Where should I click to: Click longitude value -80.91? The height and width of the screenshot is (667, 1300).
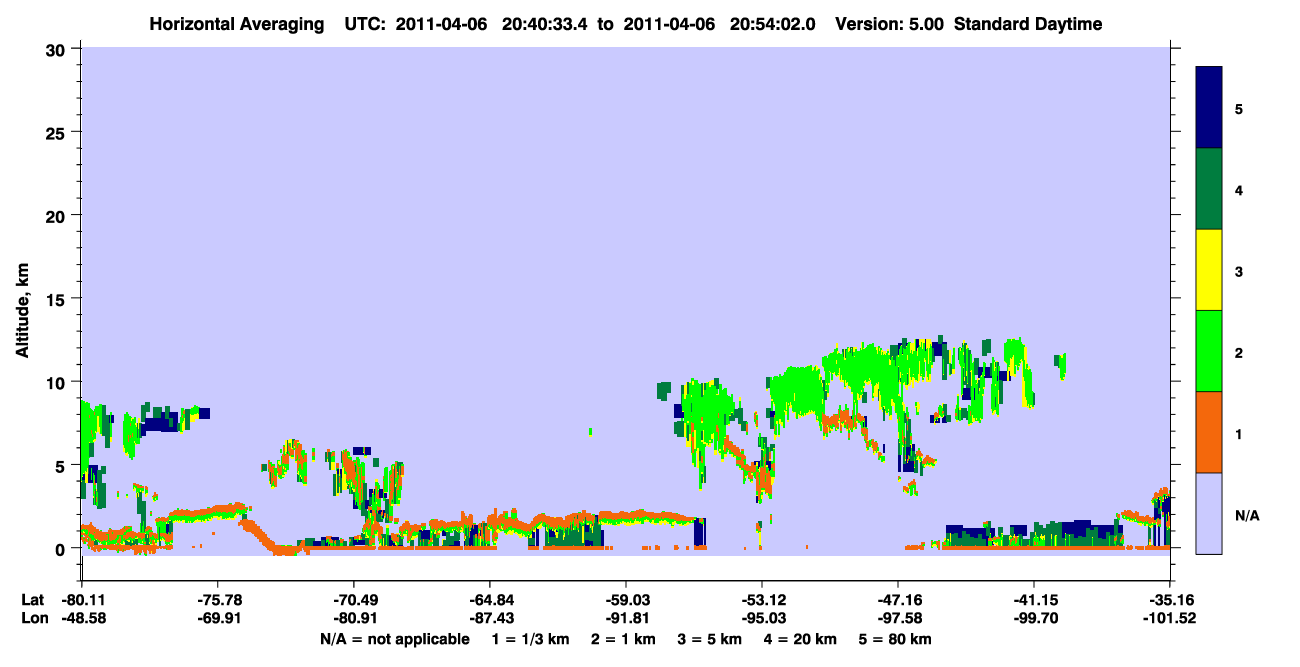click(x=354, y=618)
